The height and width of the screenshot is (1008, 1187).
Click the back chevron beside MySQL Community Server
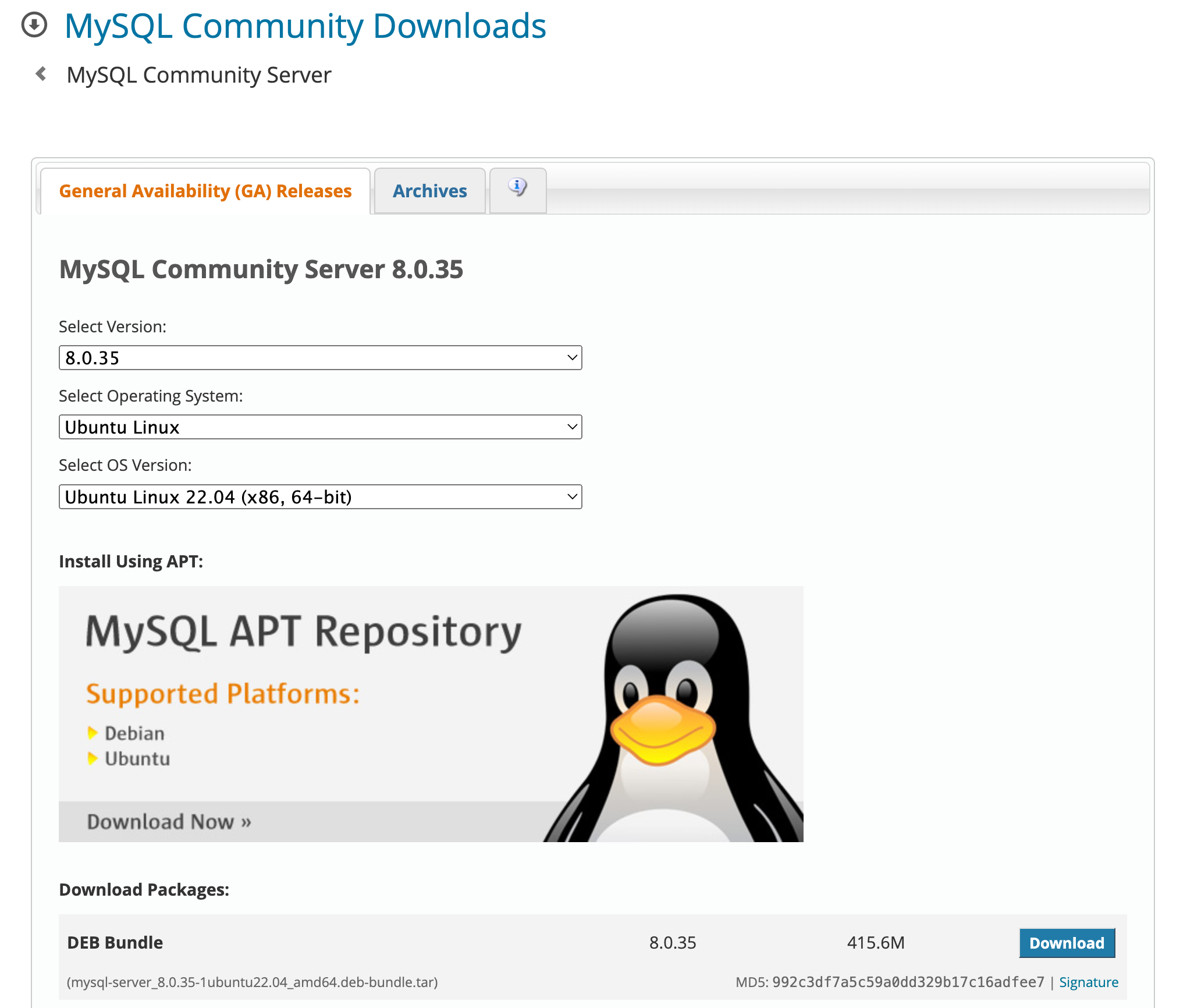tap(41, 74)
